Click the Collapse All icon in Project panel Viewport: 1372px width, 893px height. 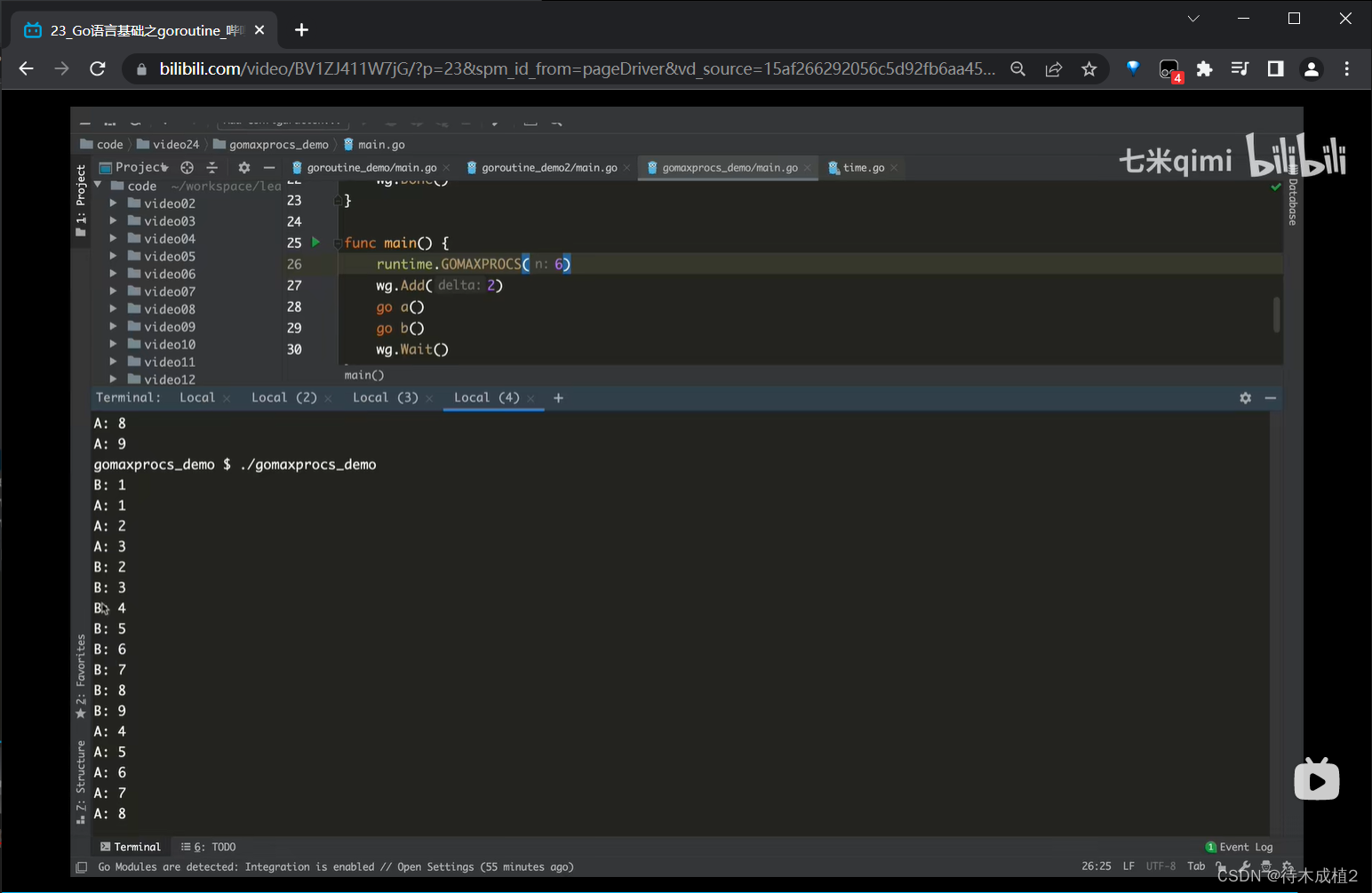[211, 167]
